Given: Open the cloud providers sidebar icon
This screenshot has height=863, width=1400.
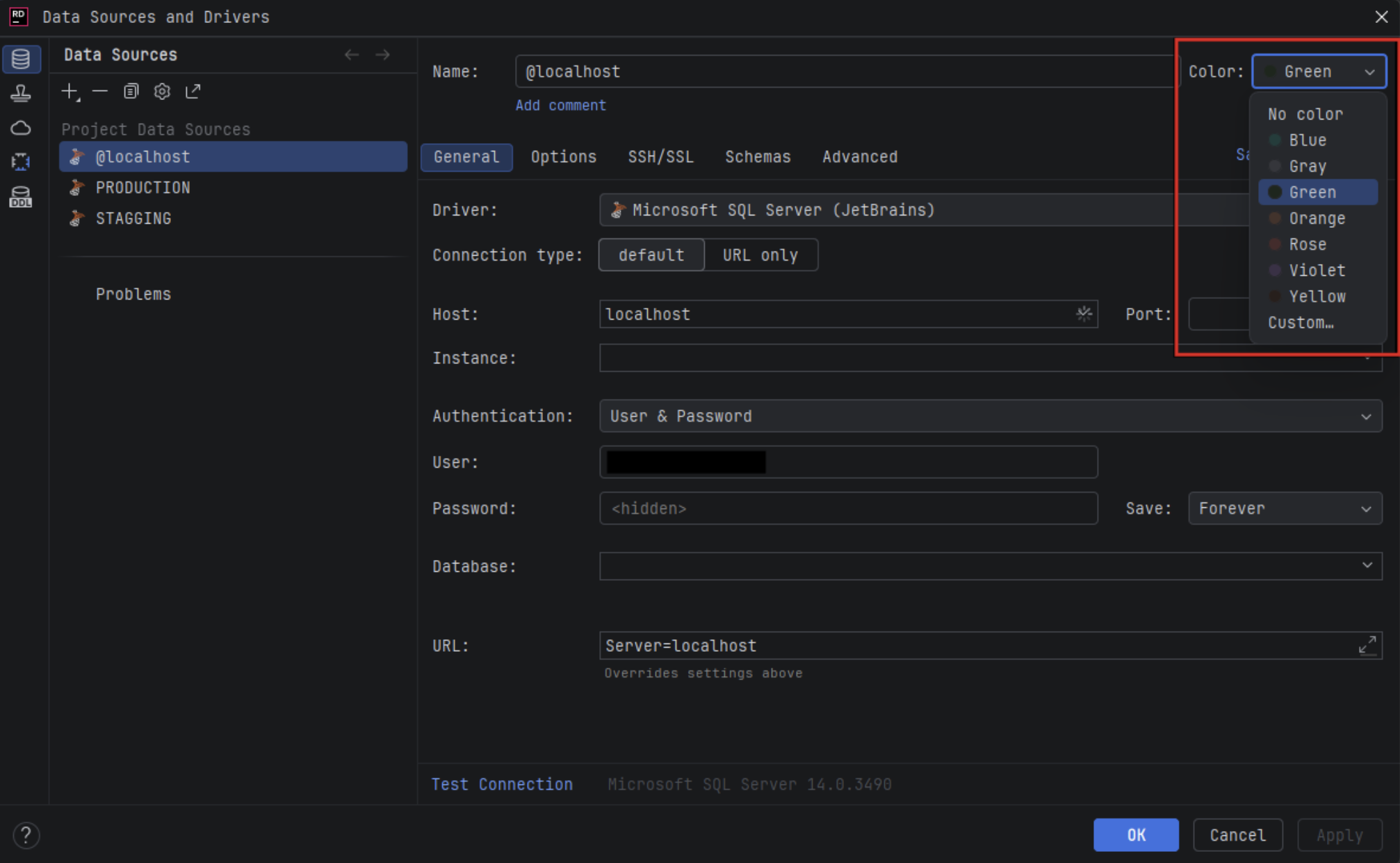Looking at the screenshot, I should pos(21,128).
